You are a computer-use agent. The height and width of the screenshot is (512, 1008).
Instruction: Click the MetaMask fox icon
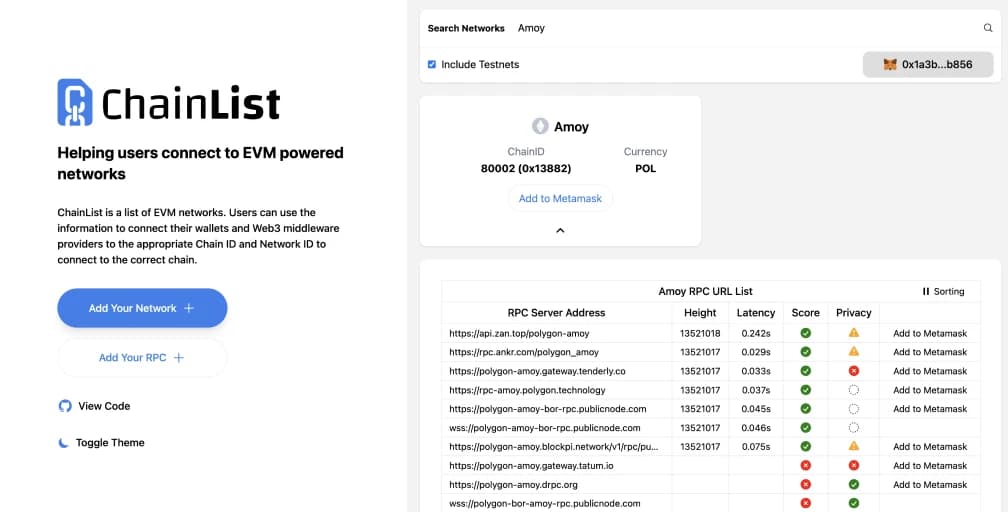tap(890, 64)
